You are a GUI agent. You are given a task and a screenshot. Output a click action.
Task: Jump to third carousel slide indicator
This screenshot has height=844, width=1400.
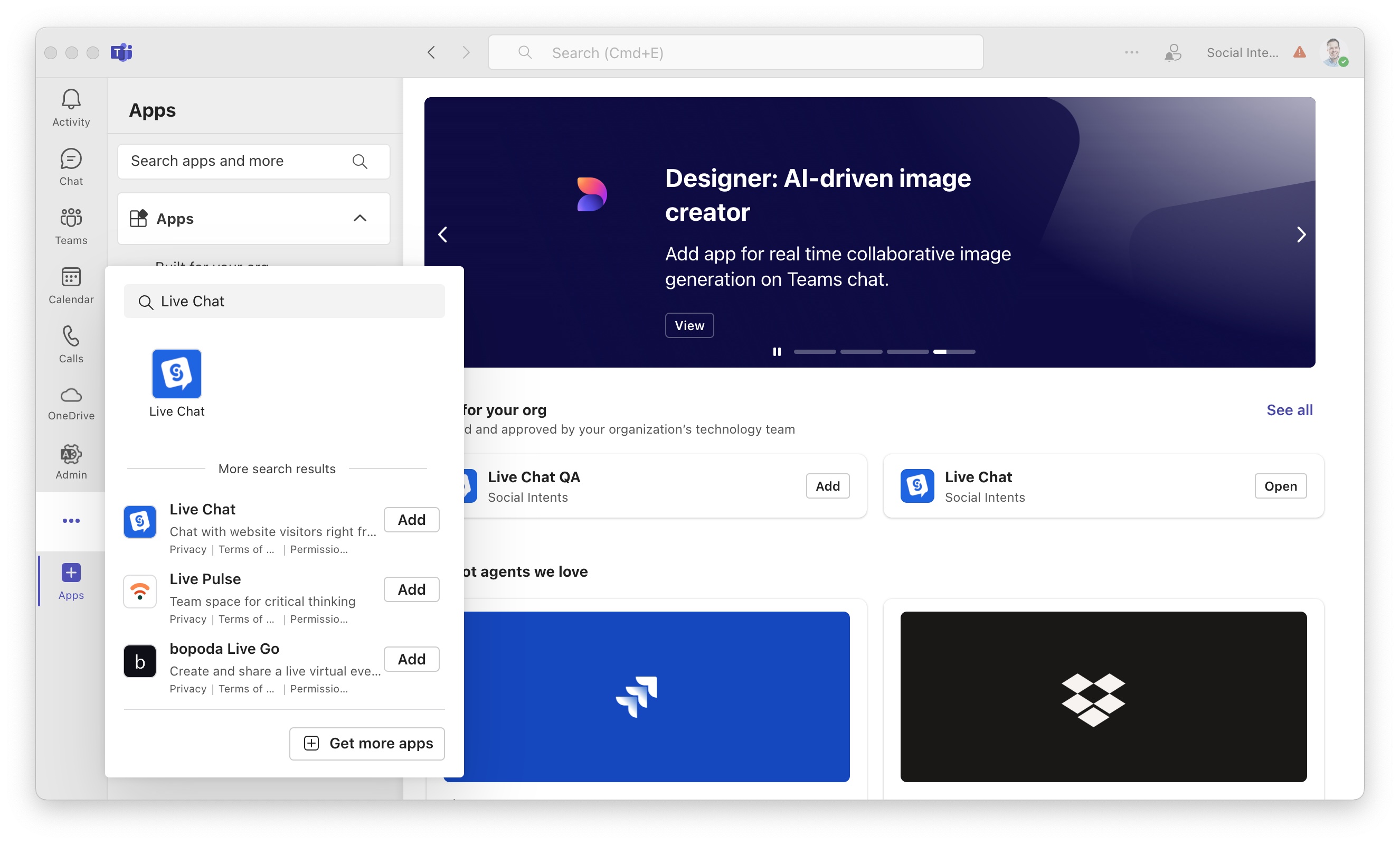pyautogui.click(x=907, y=352)
